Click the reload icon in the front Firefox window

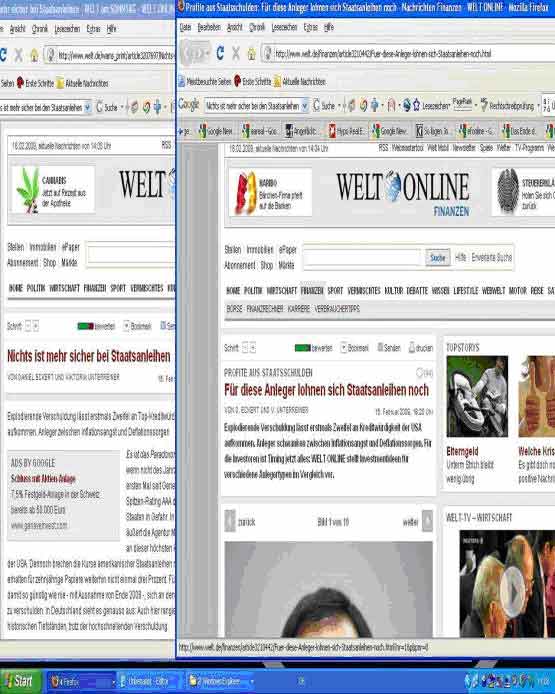point(220,53)
